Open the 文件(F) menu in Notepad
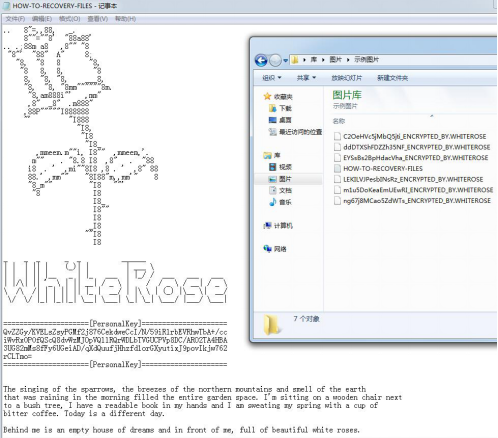498x438 pixels. point(15,19)
